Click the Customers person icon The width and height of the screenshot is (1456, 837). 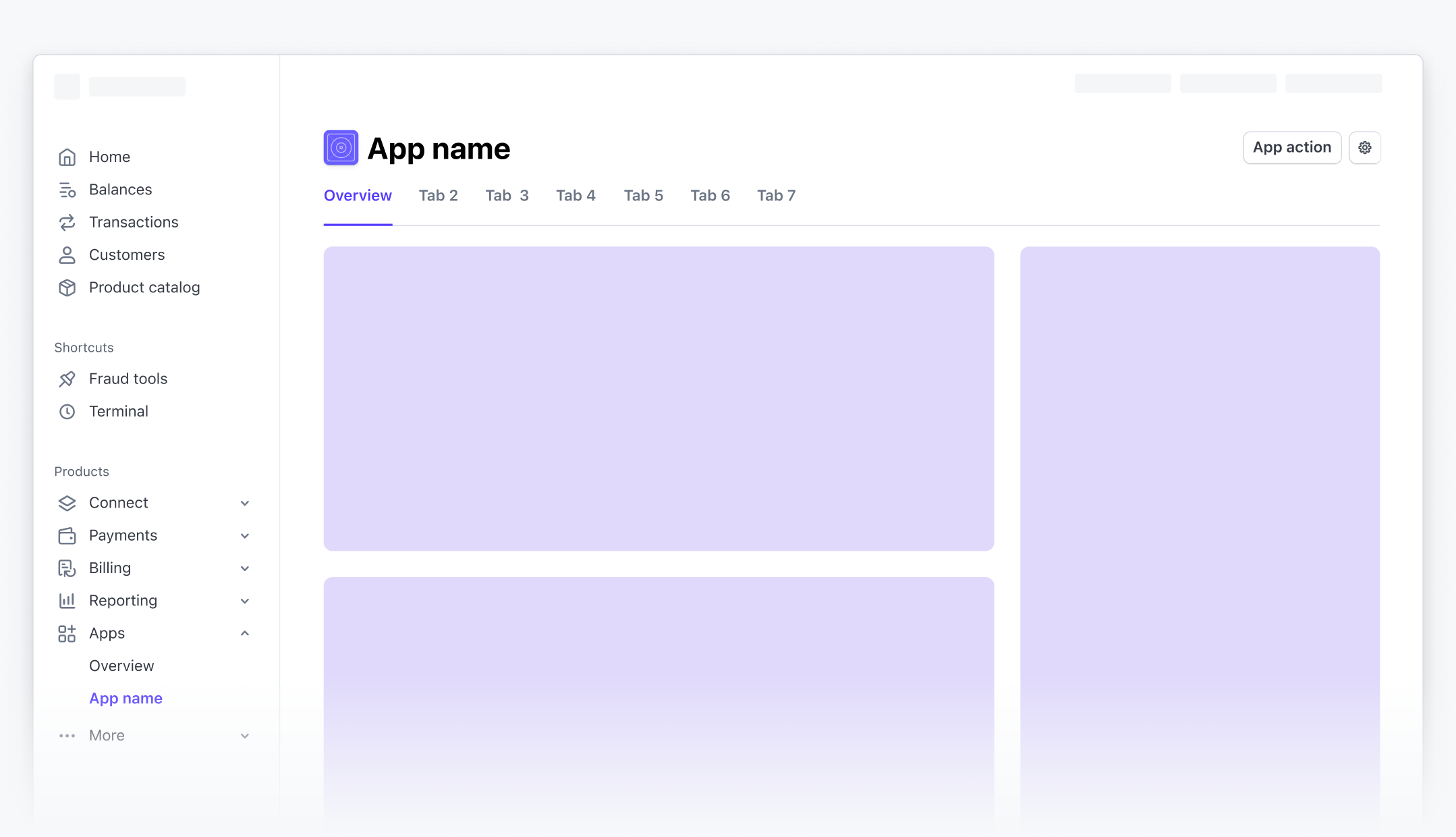point(67,255)
